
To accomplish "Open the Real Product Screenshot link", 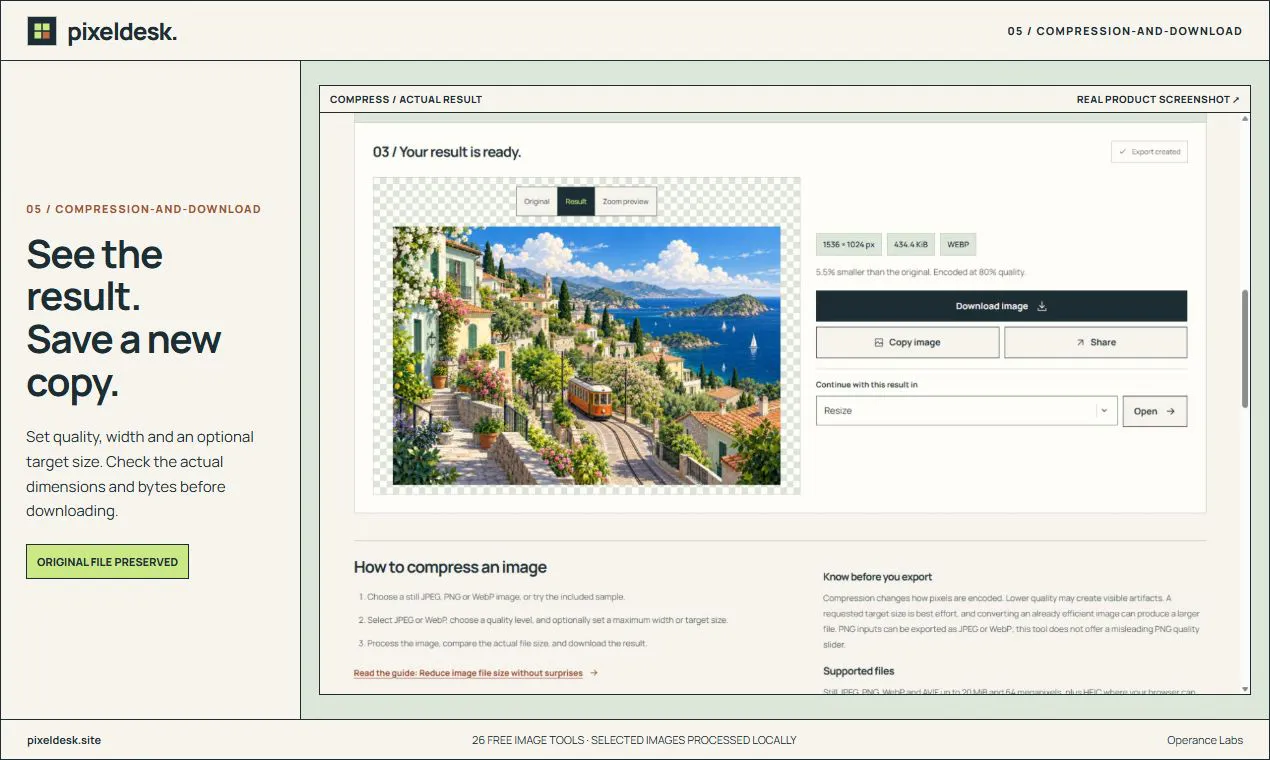I will (1158, 99).
